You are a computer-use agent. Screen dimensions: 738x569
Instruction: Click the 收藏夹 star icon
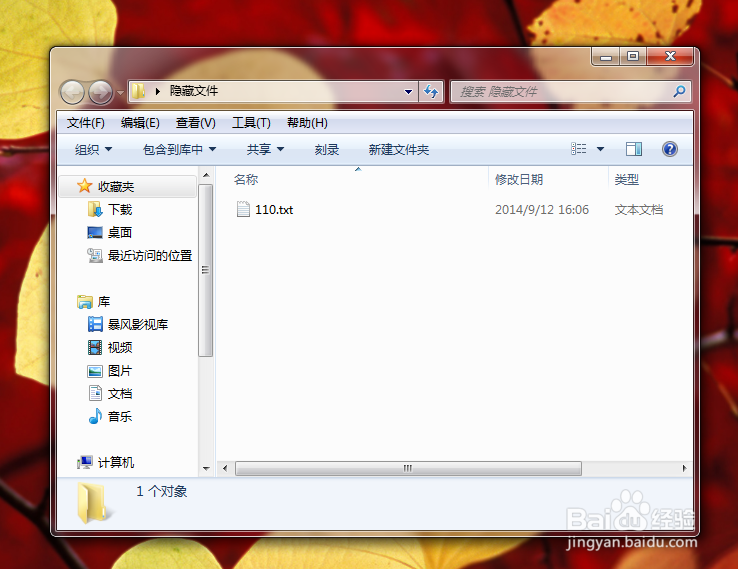[84, 186]
